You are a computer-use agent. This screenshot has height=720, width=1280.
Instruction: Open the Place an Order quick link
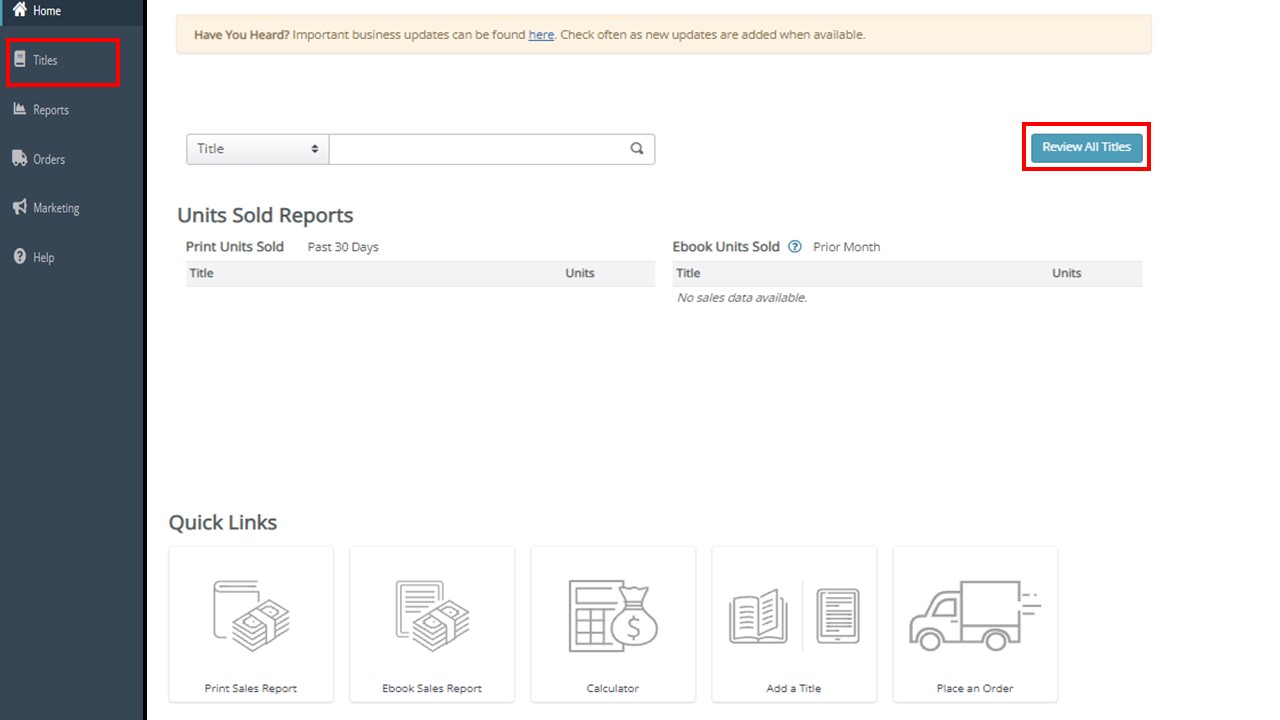pos(975,624)
